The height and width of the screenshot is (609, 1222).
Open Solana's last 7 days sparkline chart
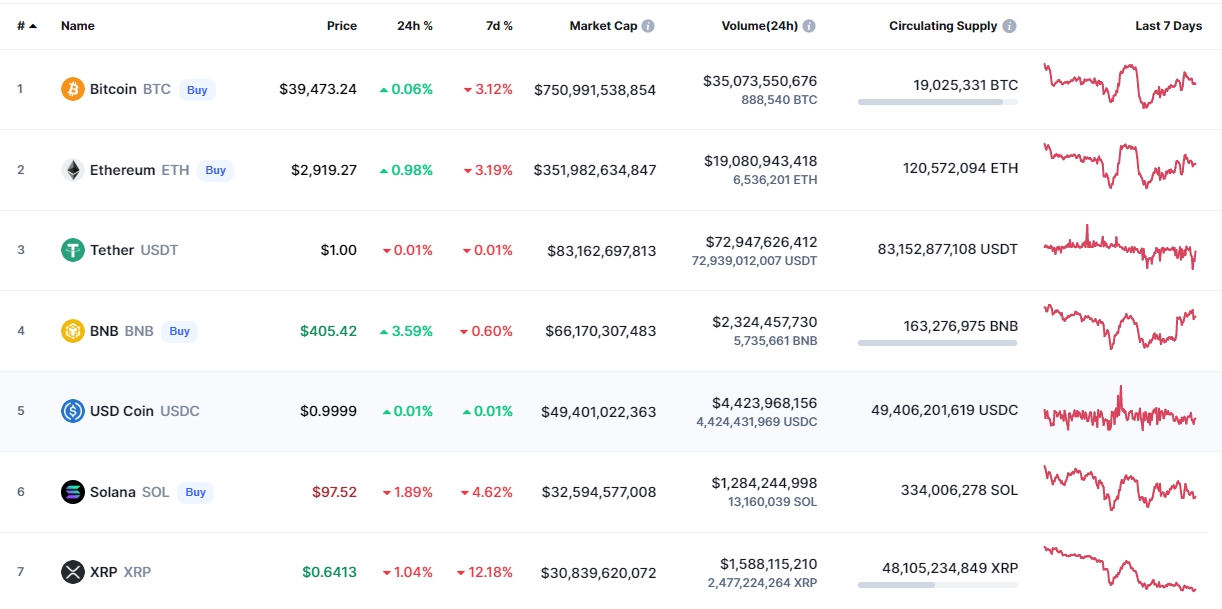click(1120, 488)
